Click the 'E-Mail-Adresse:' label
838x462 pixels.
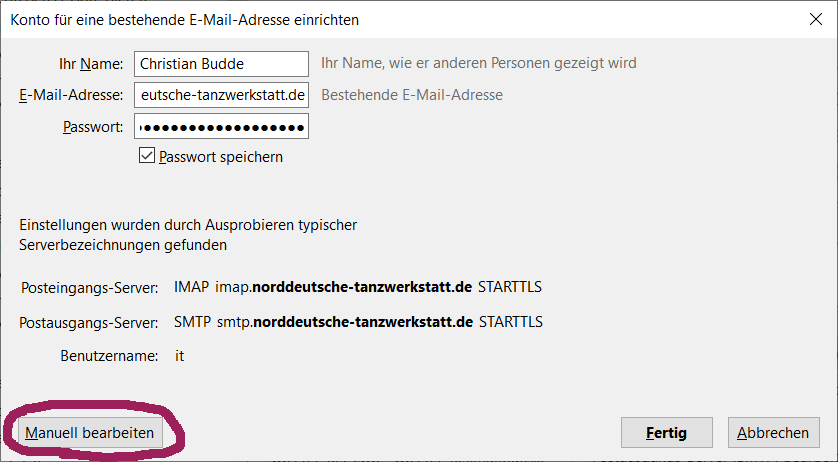click(x=71, y=95)
